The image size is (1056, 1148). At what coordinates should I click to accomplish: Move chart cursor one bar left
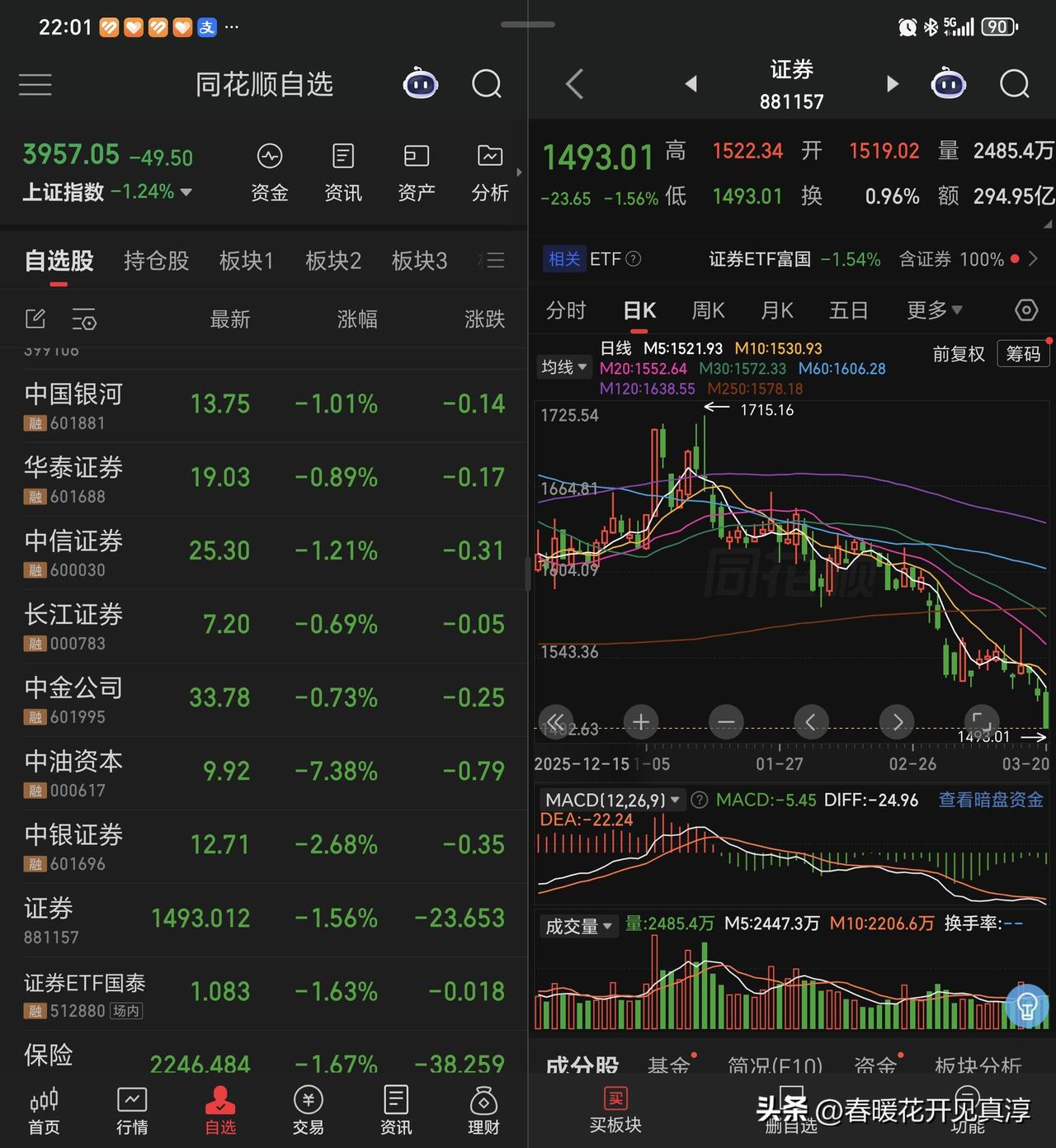[811, 722]
